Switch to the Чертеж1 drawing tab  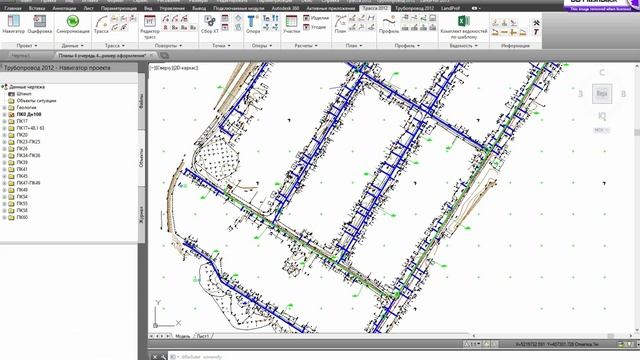click(21, 56)
